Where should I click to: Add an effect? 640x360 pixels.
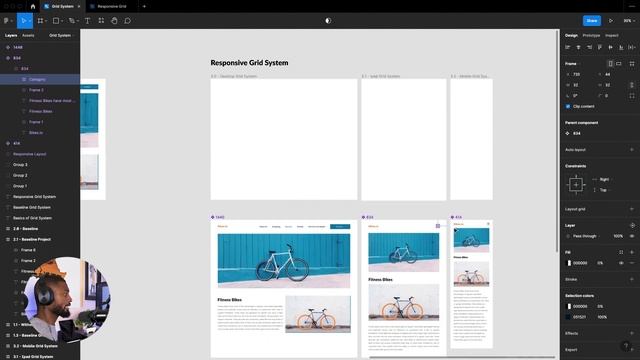(632, 333)
